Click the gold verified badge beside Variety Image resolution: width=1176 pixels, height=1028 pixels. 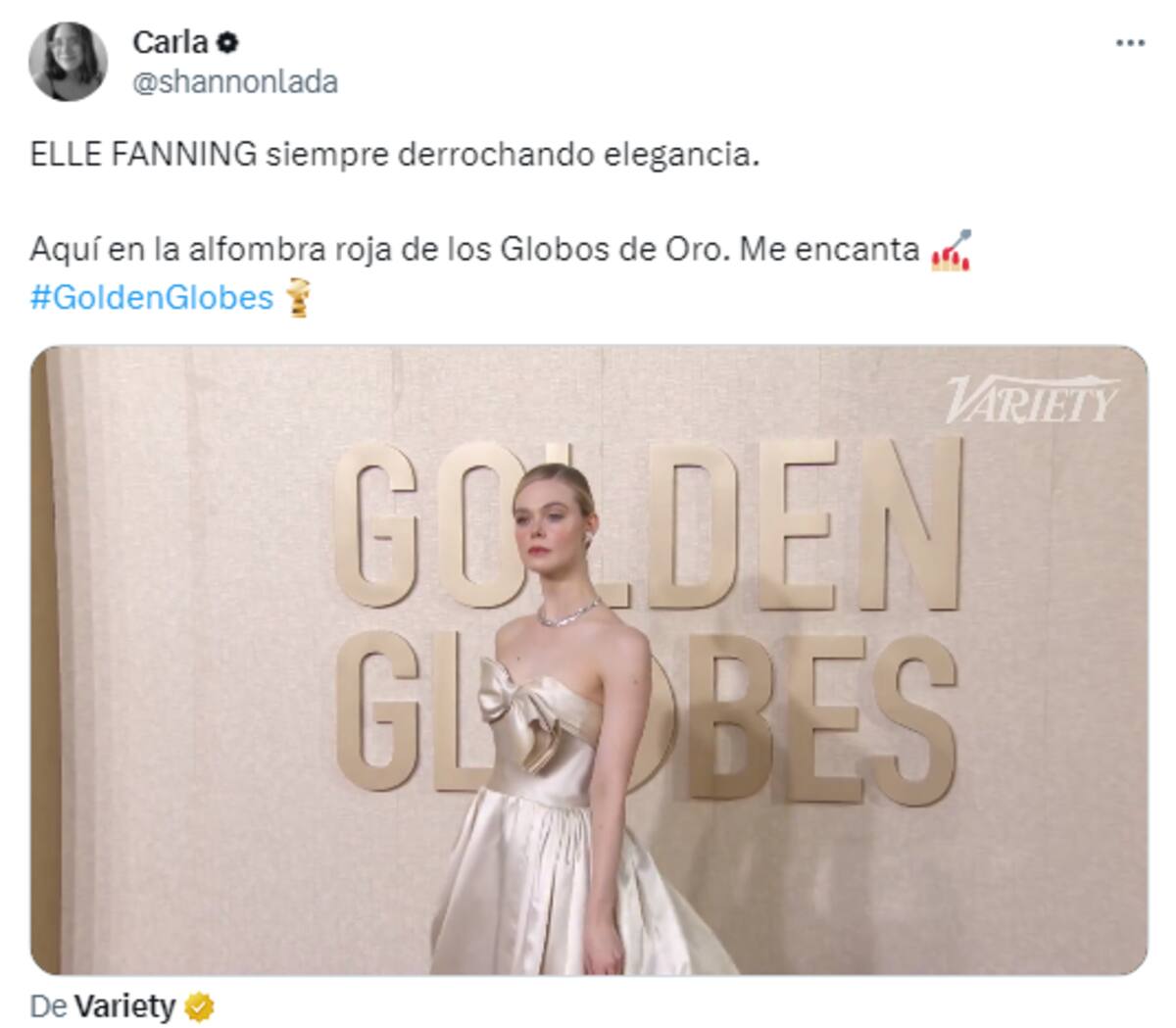[200, 1006]
